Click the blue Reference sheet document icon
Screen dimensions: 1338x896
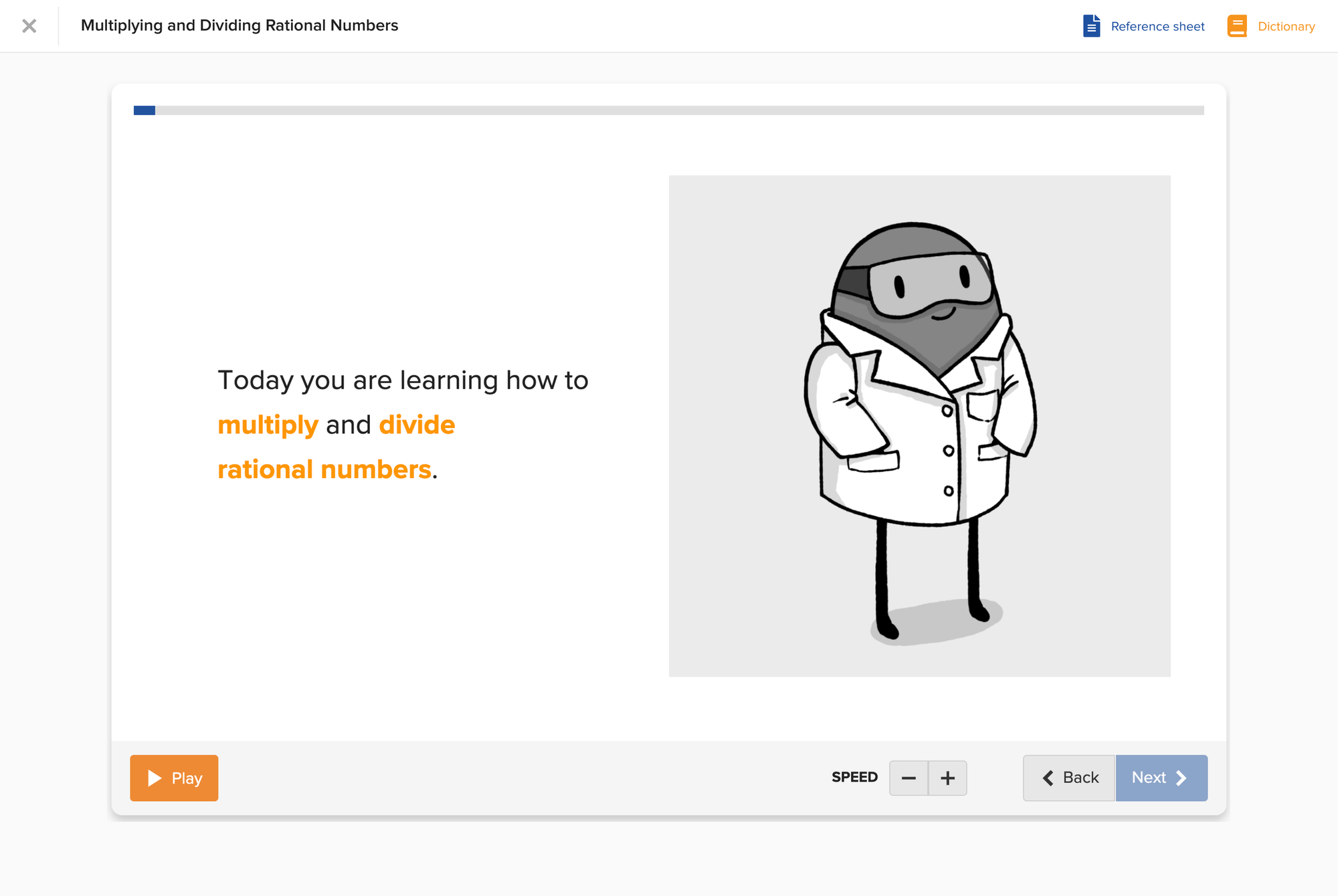pyautogui.click(x=1091, y=26)
